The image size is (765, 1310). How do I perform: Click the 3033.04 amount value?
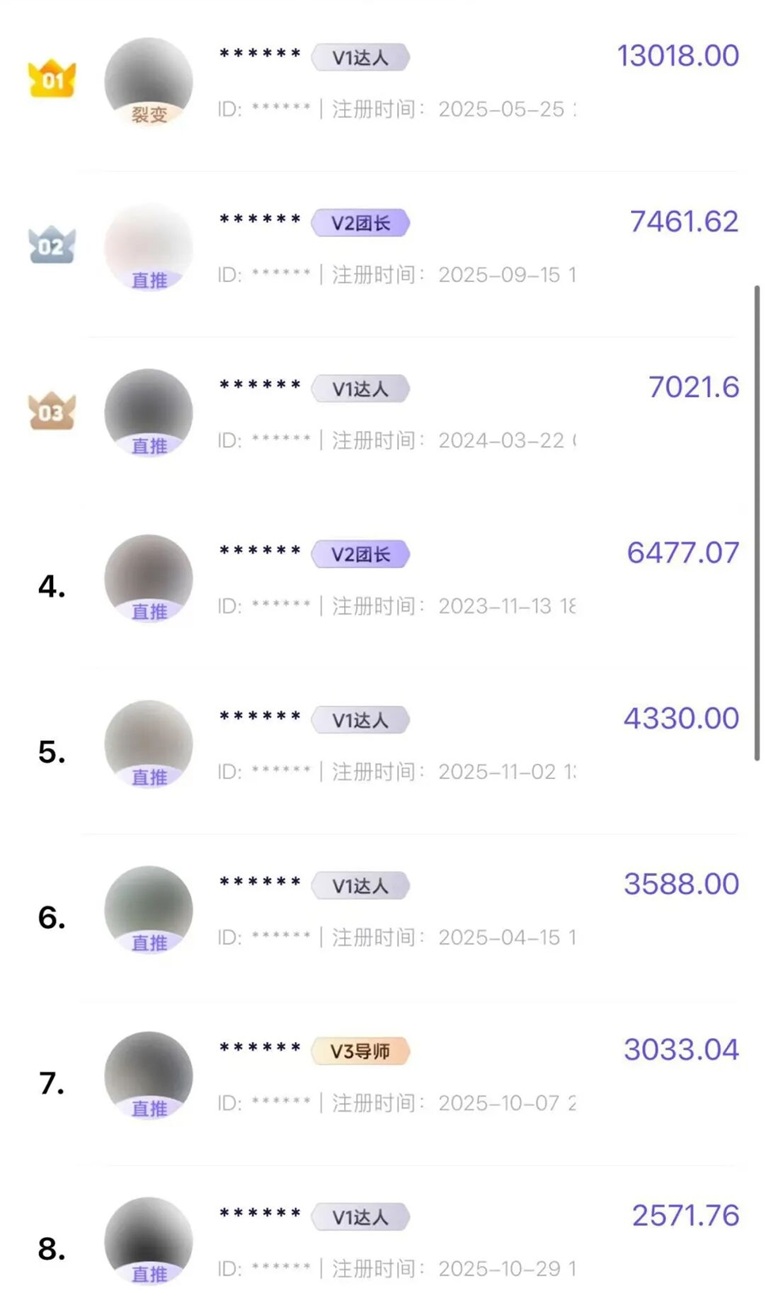click(681, 1050)
